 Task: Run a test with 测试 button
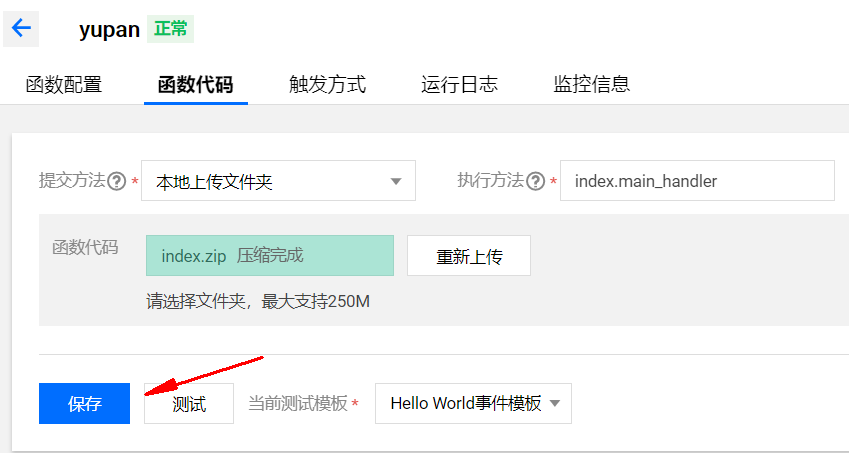pyautogui.click(x=189, y=404)
